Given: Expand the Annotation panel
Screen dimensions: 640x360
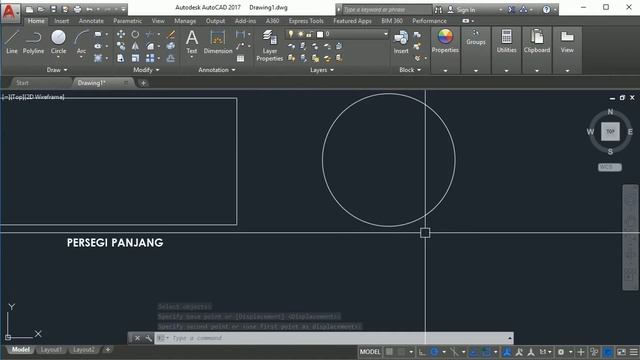Looking at the screenshot, I should [x=217, y=70].
